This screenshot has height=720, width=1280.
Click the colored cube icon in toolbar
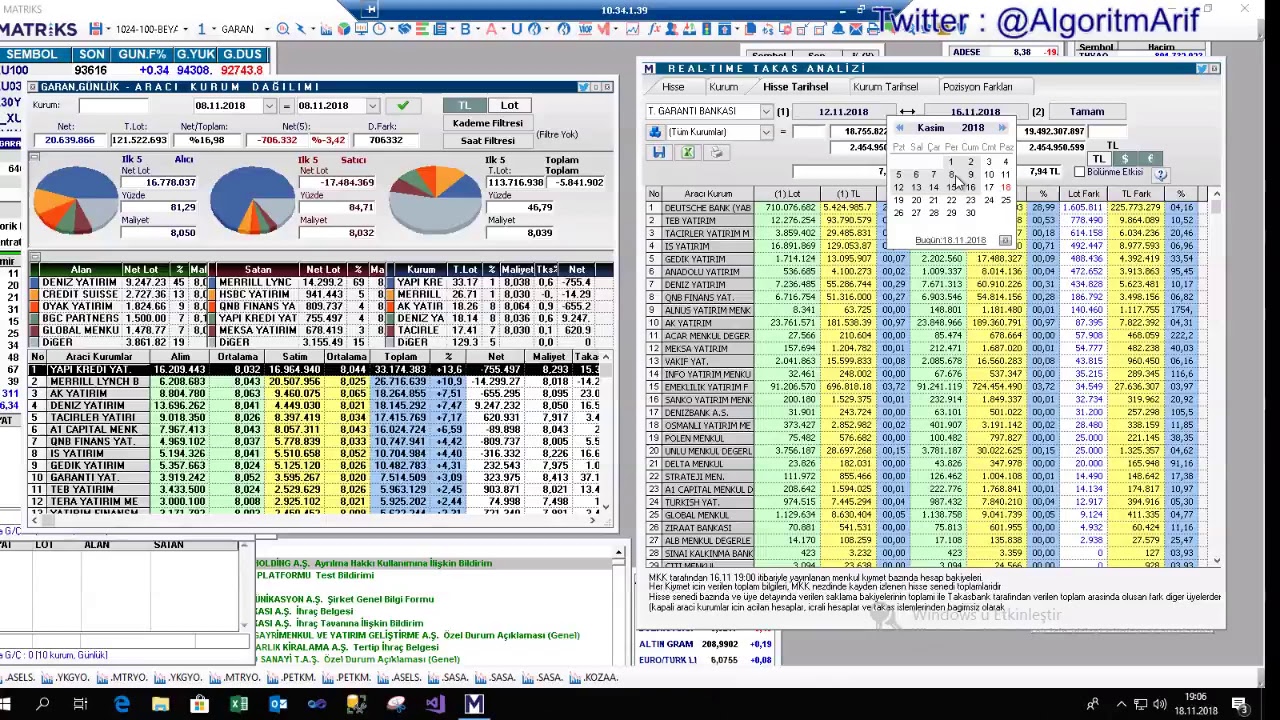(x=344, y=29)
